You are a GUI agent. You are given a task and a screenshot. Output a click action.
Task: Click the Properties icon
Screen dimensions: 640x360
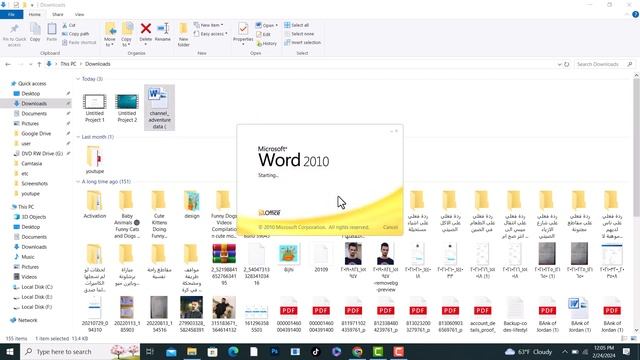tap(243, 29)
